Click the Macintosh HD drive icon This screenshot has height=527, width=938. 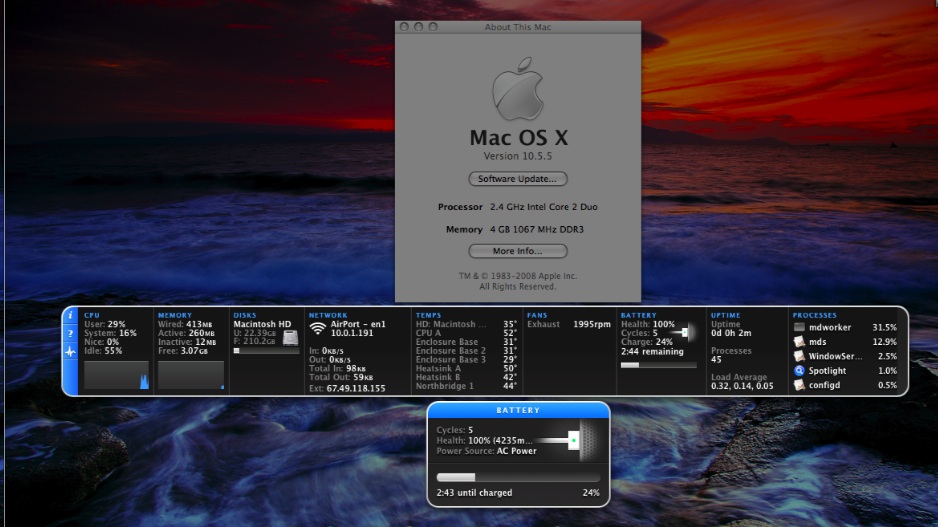pos(290,338)
